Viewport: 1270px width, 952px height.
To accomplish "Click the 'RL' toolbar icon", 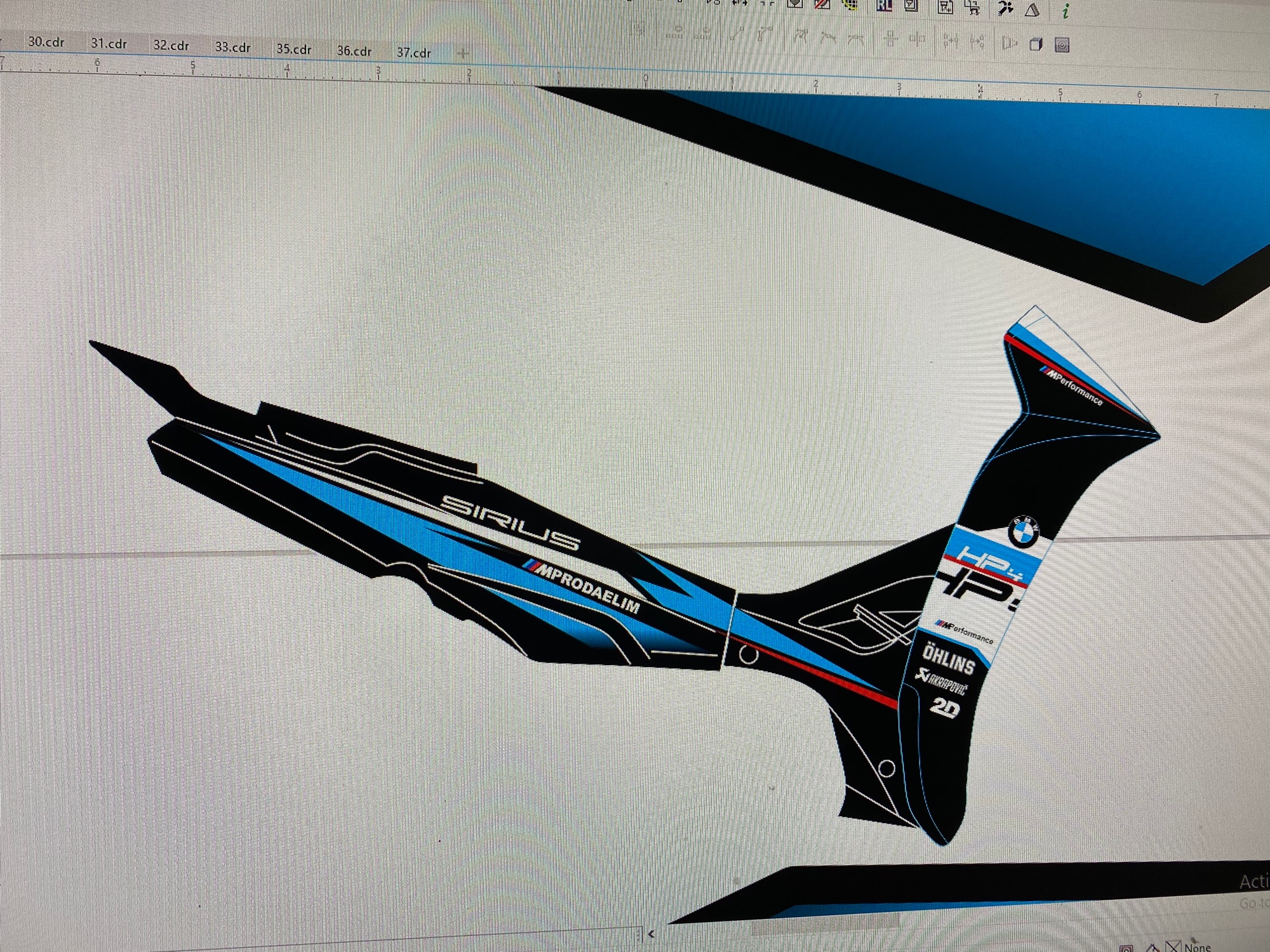I will point(884,6).
